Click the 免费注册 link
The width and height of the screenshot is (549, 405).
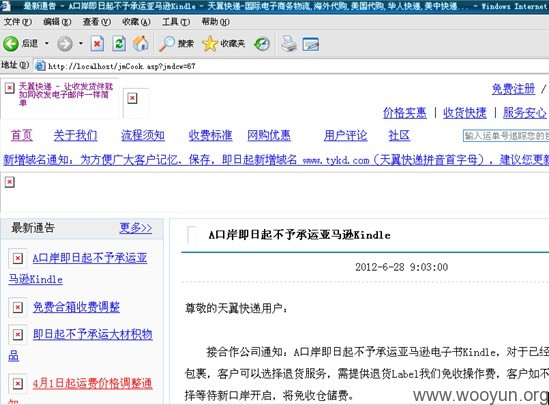(x=513, y=89)
